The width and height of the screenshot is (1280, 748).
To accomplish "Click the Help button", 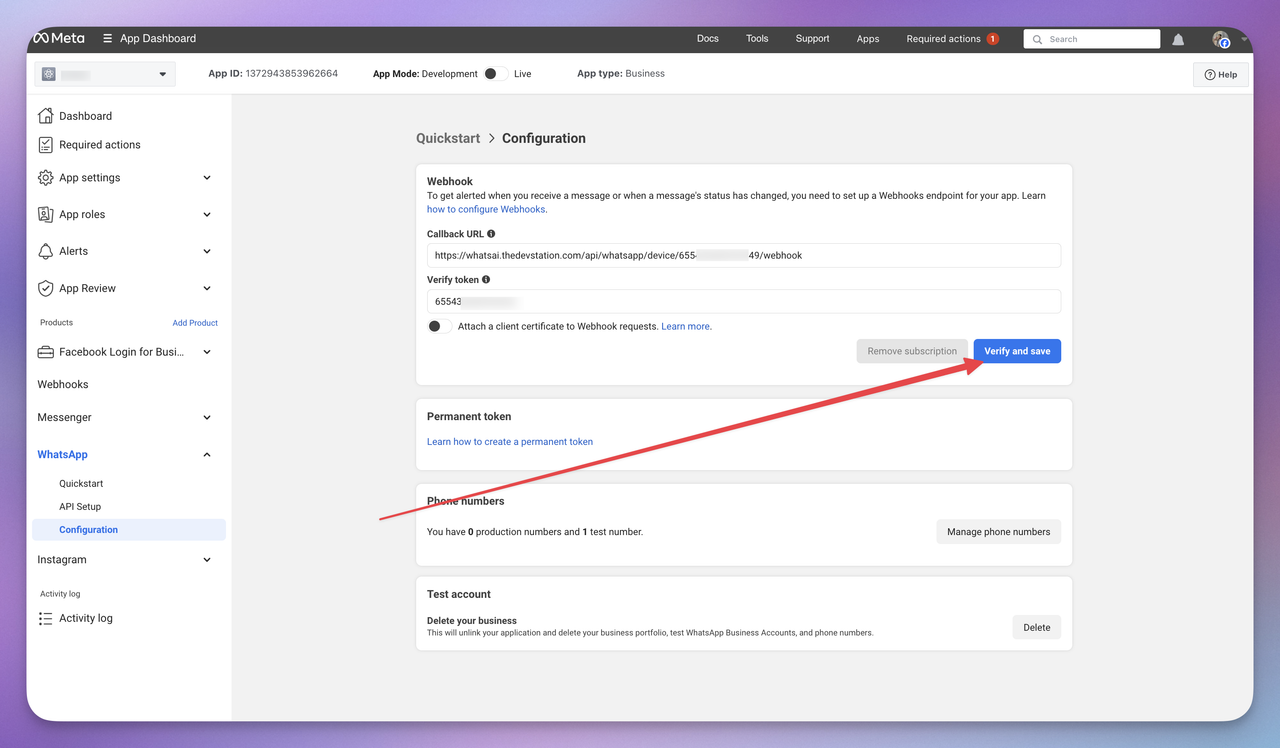I will [x=1221, y=75].
